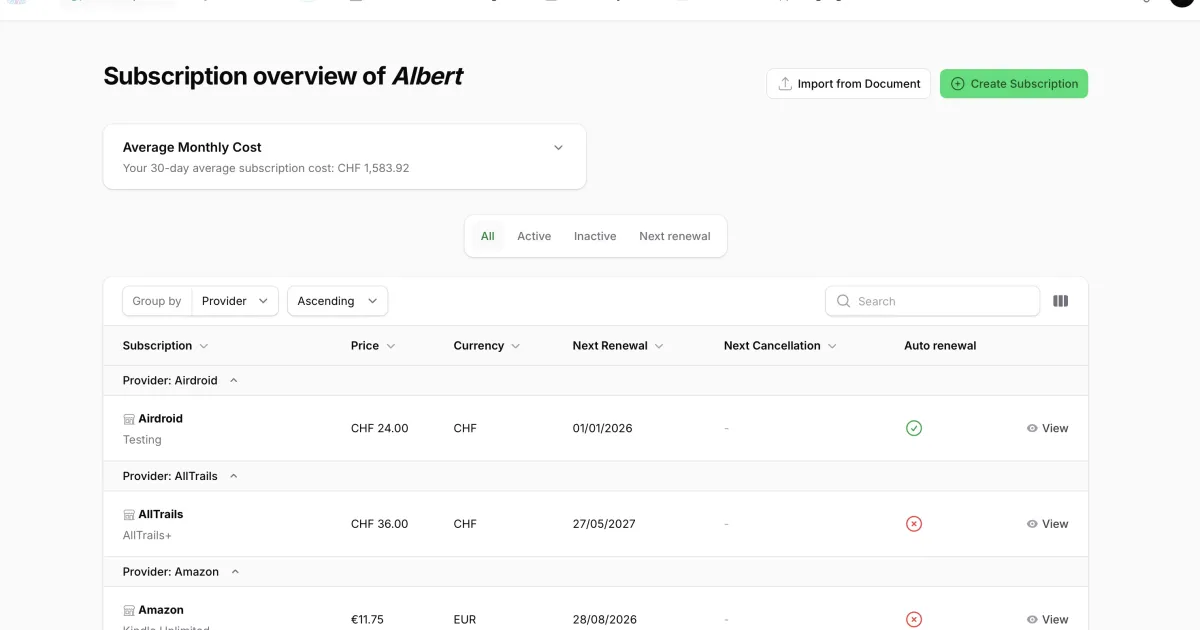Click the building icon next to Airdroid
The width and height of the screenshot is (1200, 630).
tap(129, 419)
